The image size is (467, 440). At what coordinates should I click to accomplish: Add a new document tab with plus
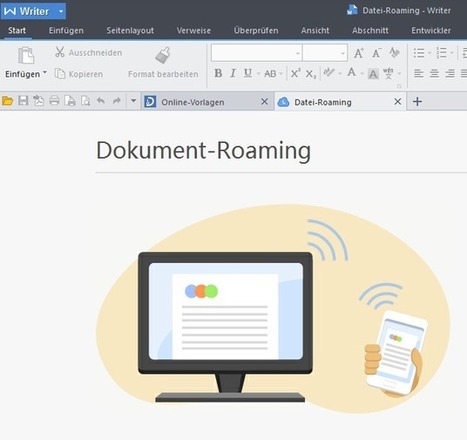[417, 101]
